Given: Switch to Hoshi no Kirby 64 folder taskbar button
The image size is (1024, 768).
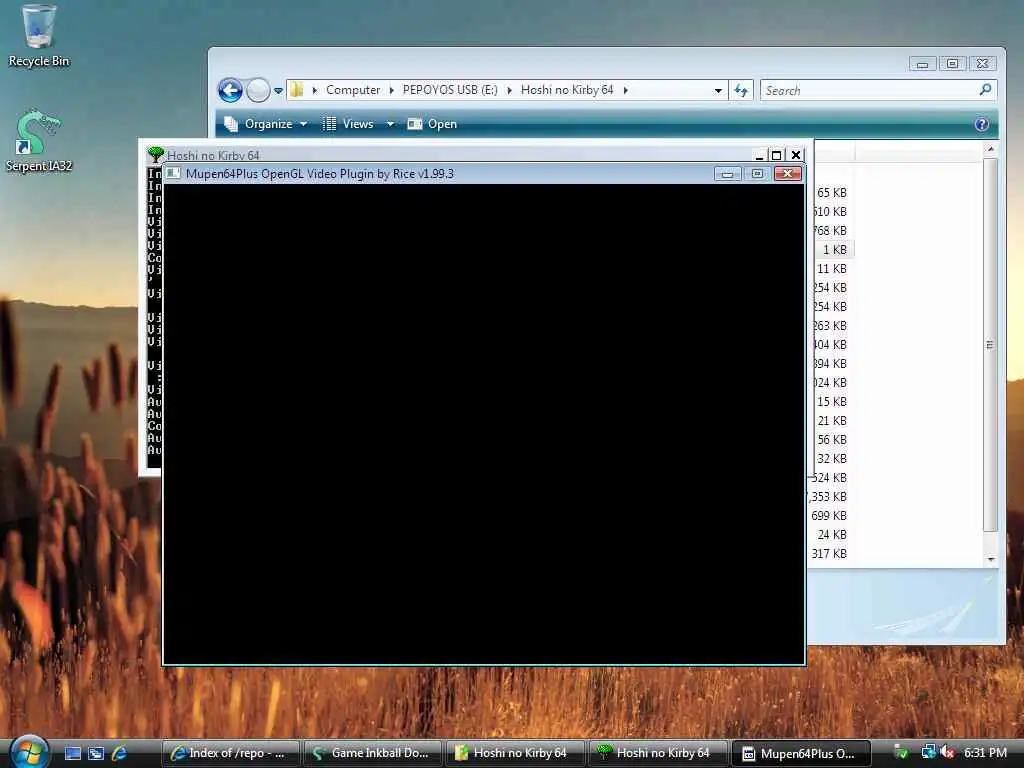Looking at the screenshot, I should [515, 753].
